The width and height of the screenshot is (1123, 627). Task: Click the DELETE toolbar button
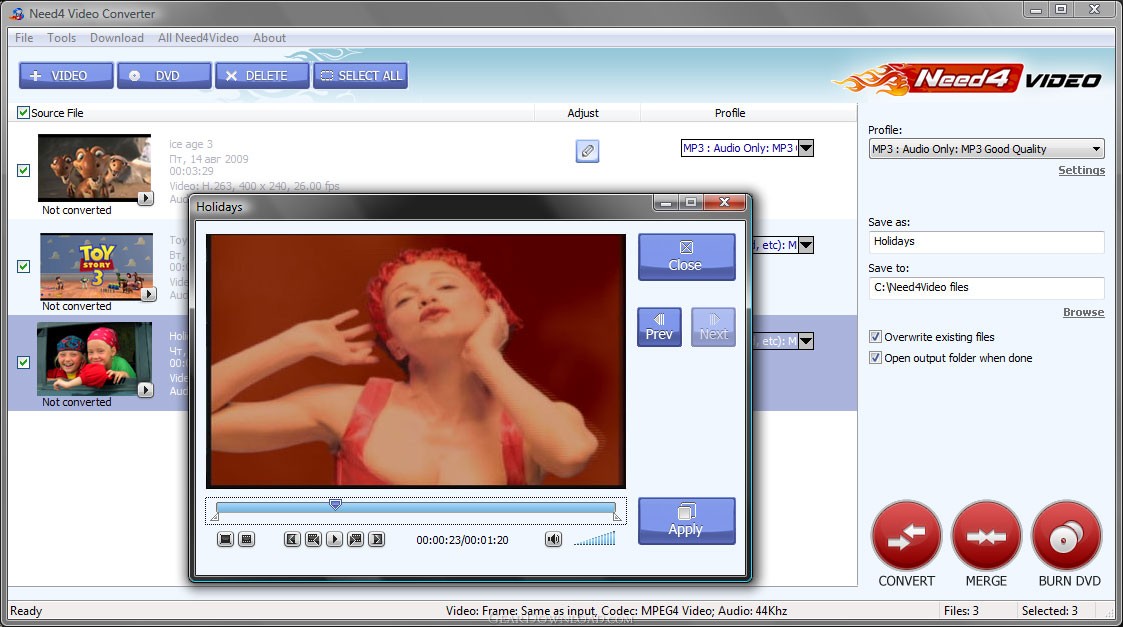point(262,75)
